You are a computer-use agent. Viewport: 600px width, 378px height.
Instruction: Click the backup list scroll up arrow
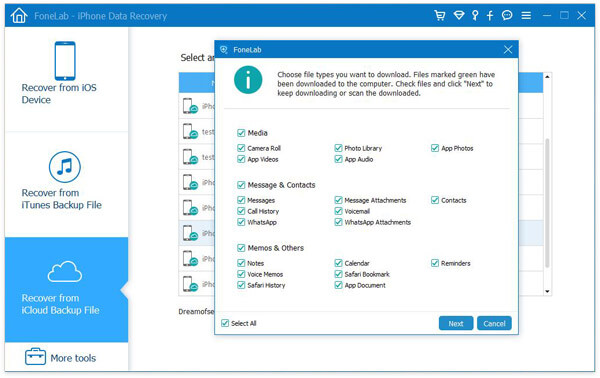[547, 77]
